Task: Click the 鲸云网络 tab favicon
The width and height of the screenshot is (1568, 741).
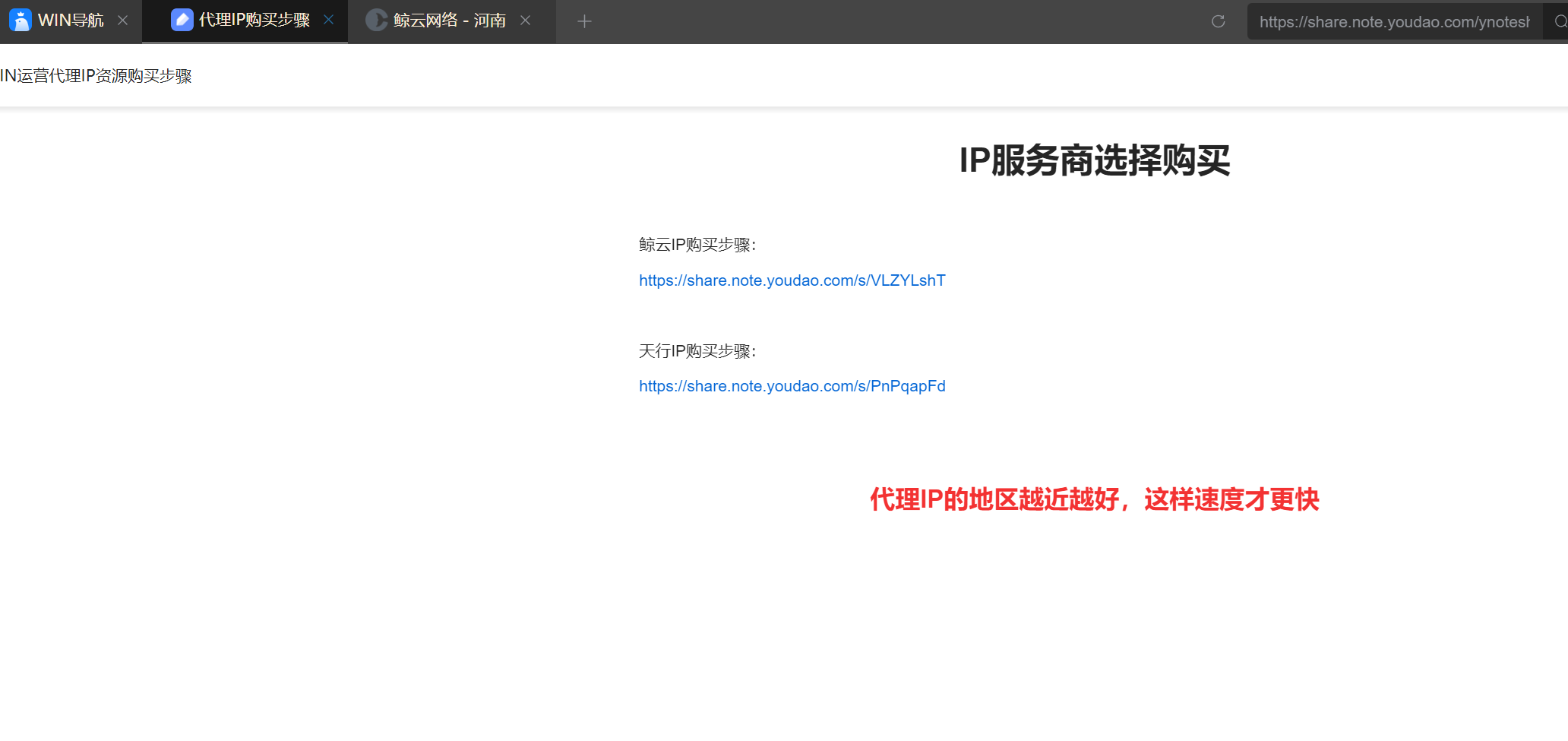Action: (x=377, y=21)
